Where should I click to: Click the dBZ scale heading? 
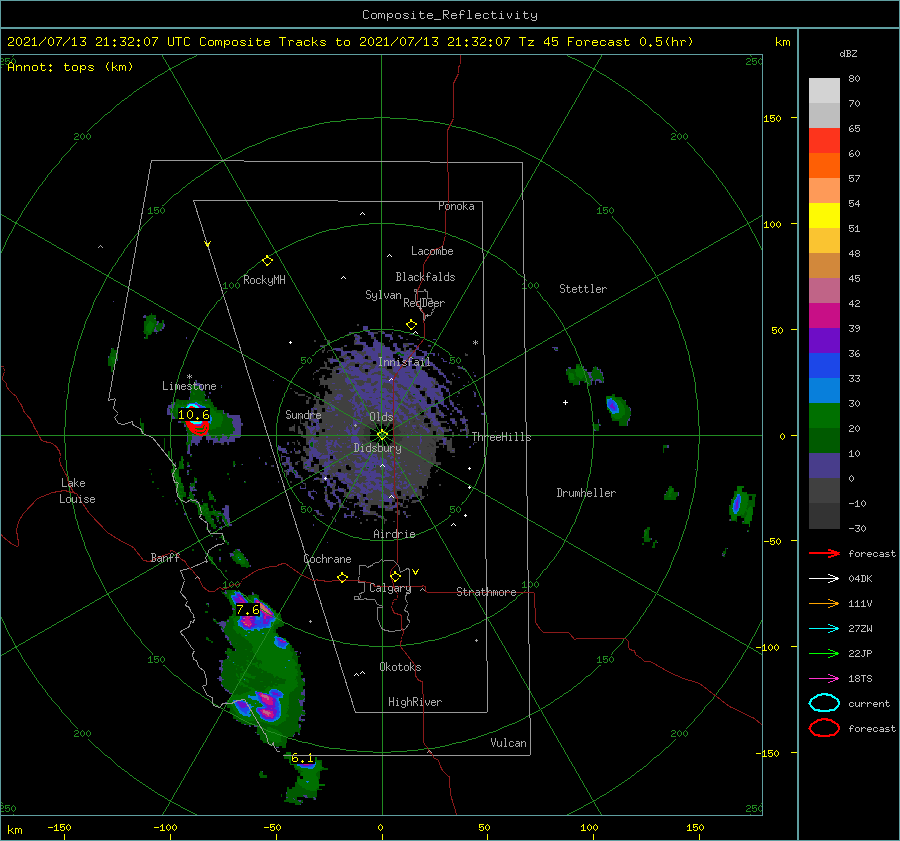(x=848, y=53)
